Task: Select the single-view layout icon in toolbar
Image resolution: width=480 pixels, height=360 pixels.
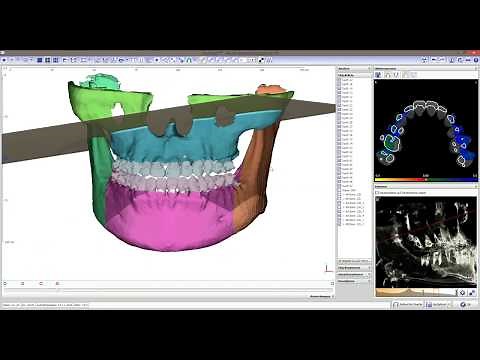Action: (x=39, y=60)
